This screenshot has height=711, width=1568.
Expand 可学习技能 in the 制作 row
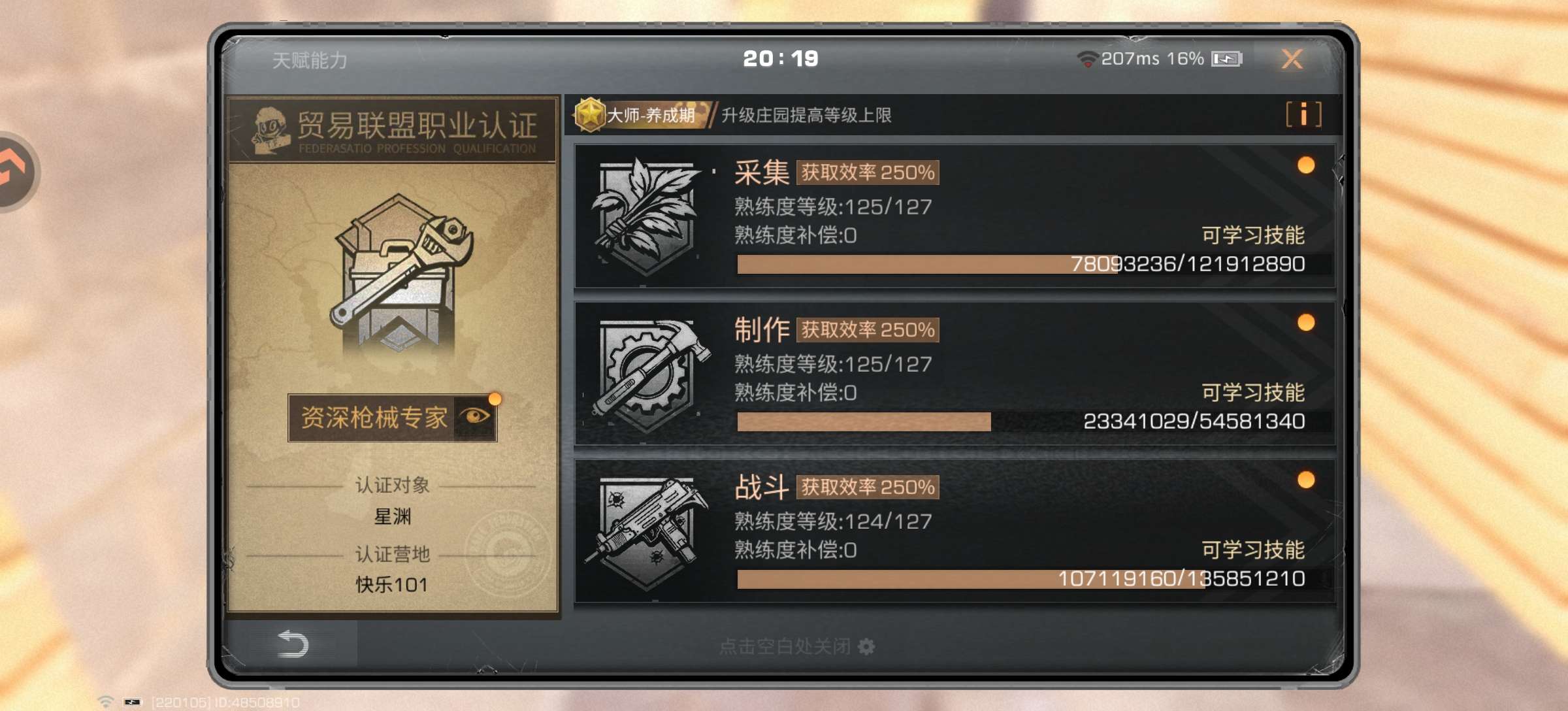1253,392
